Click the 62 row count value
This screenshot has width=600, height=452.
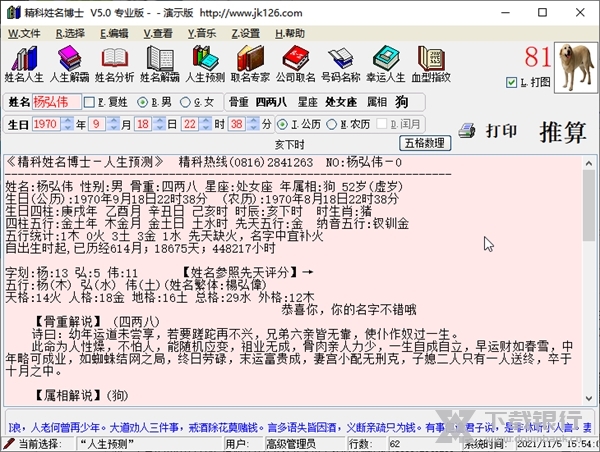tap(395, 444)
